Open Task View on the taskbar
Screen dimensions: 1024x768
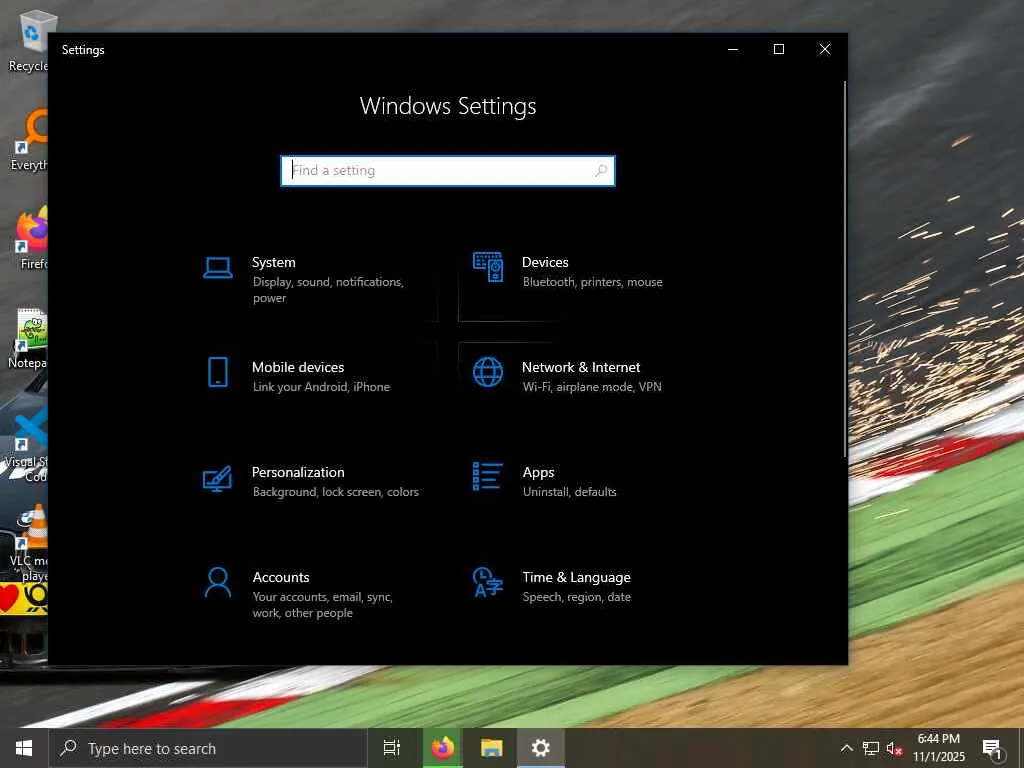click(x=391, y=748)
